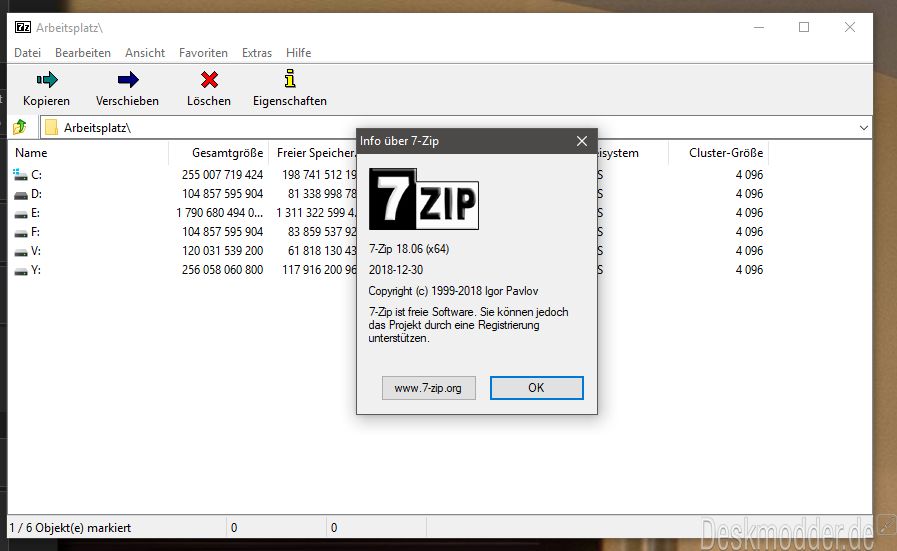Click version text 7-Zip 18.06 (x64)
897x551 pixels.
(x=409, y=249)
